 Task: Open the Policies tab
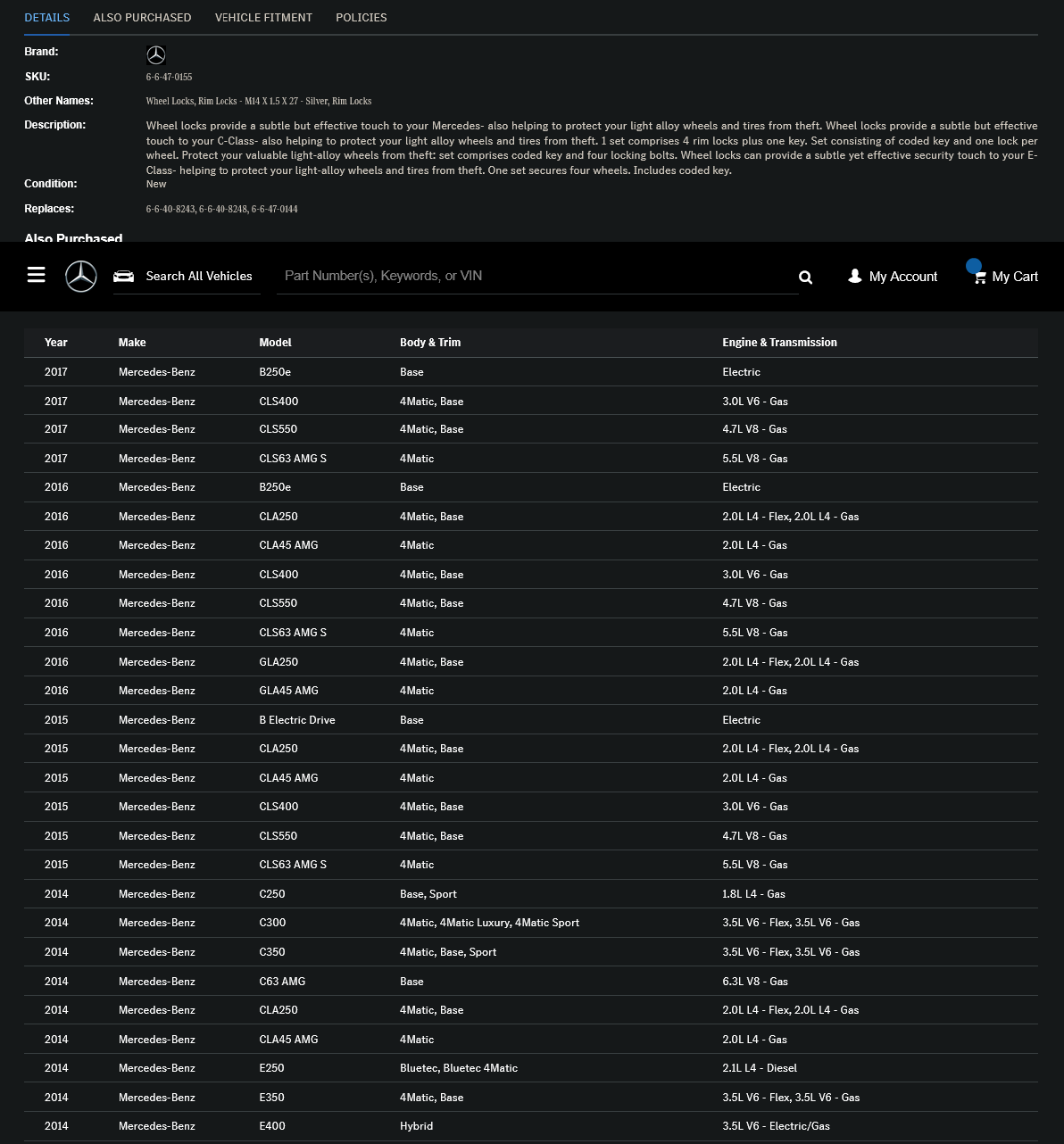pos(362,17)
